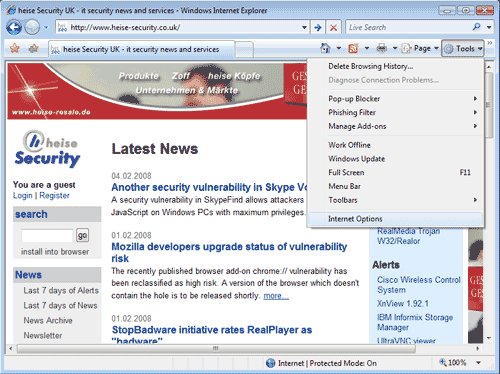Viewport: 500px width, 374px height.
Task: Click the Forward navigation button
Action: 32,27
